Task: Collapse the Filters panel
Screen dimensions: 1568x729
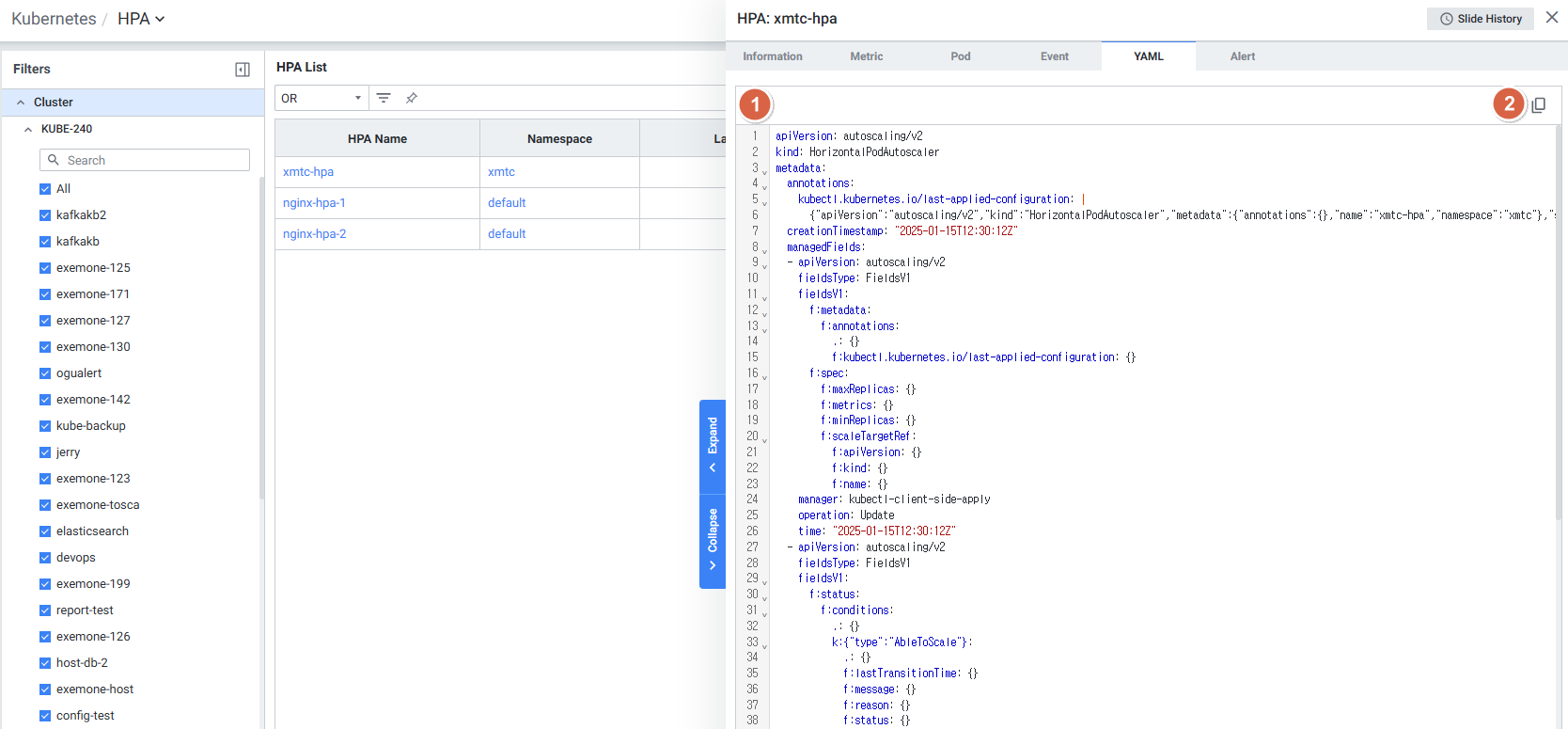Action: point(242,70)
